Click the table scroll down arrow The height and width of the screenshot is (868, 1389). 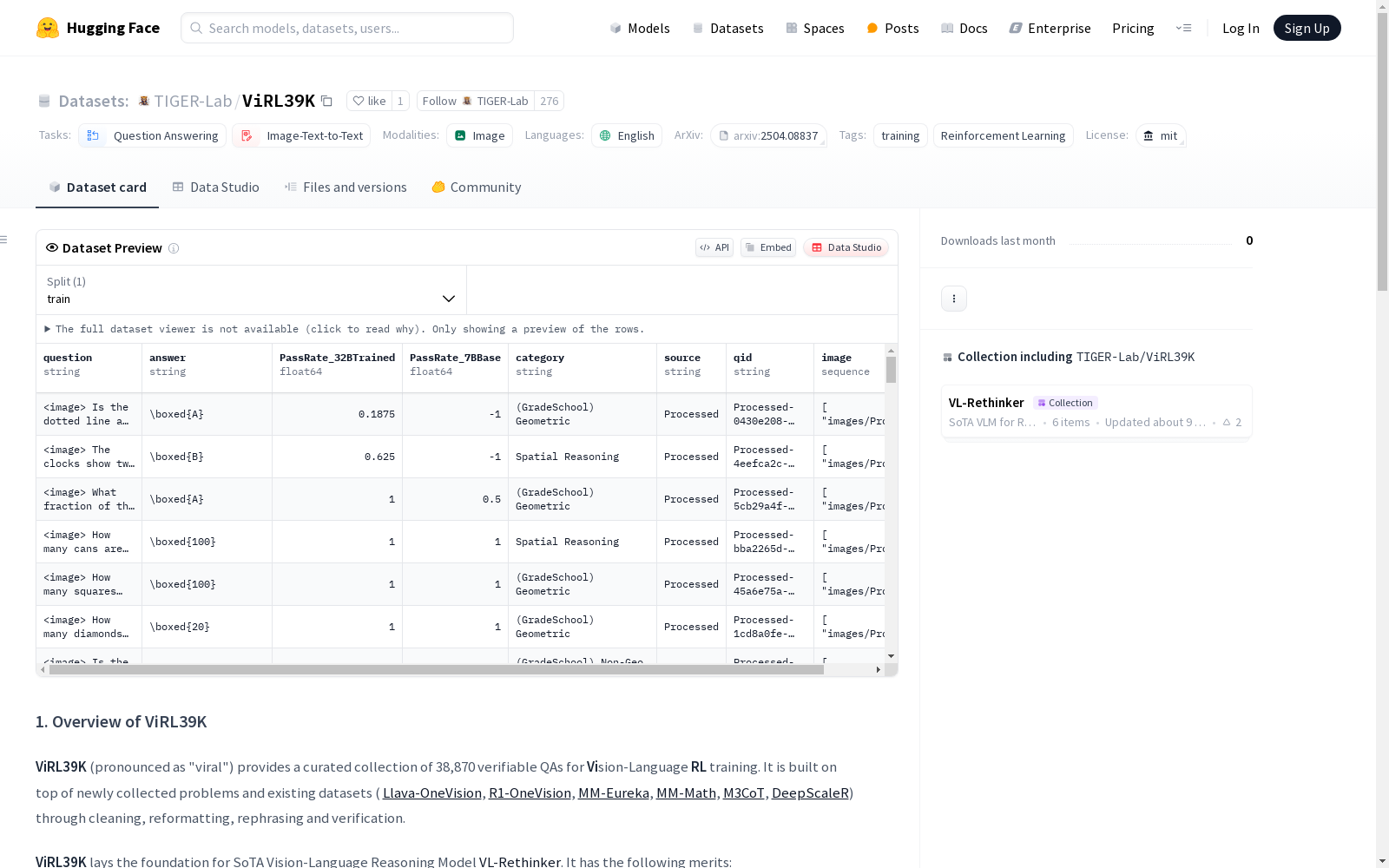pyautogui.click(x=891, y=656)
